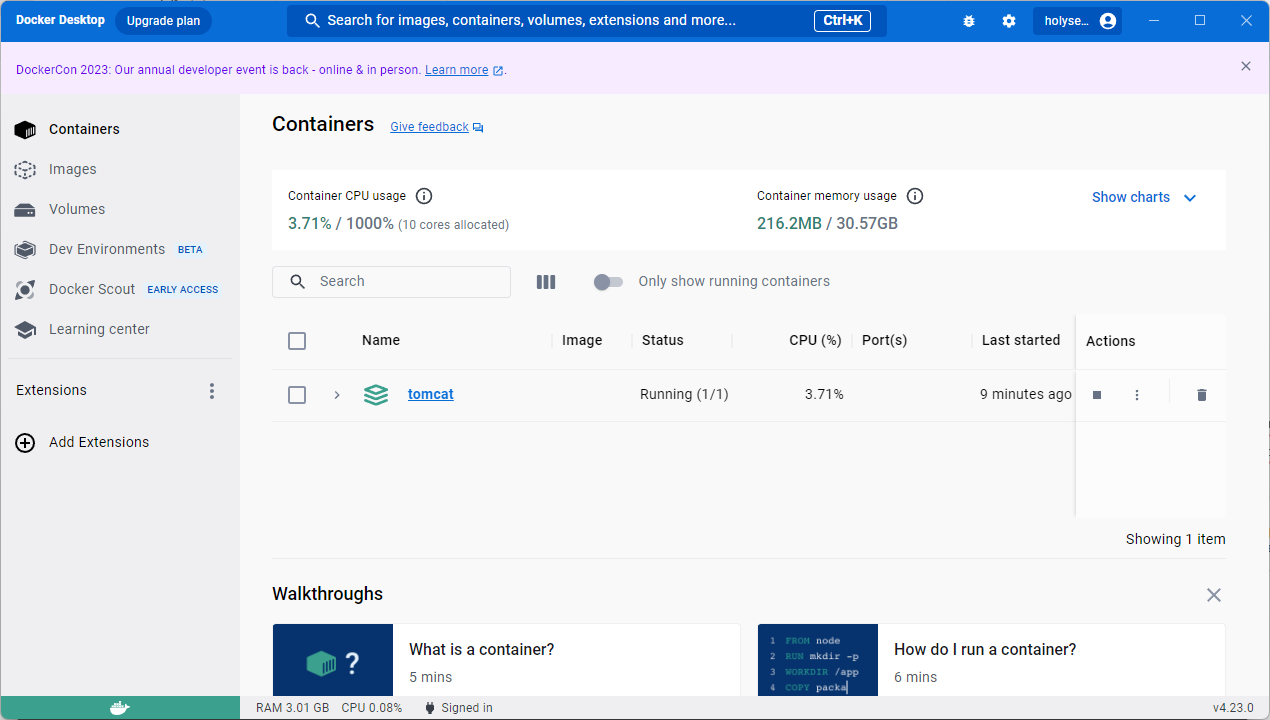Click the Ctrl+K shortcut badge
1270x720 pixels.
pos(842,21)
